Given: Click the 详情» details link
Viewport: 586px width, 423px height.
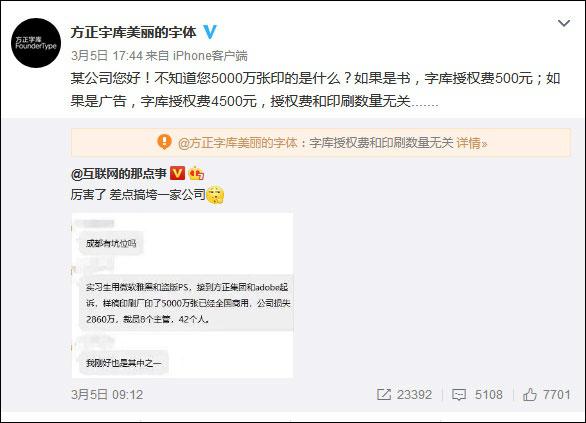Looking at the screenshot, I should [472, 143].
